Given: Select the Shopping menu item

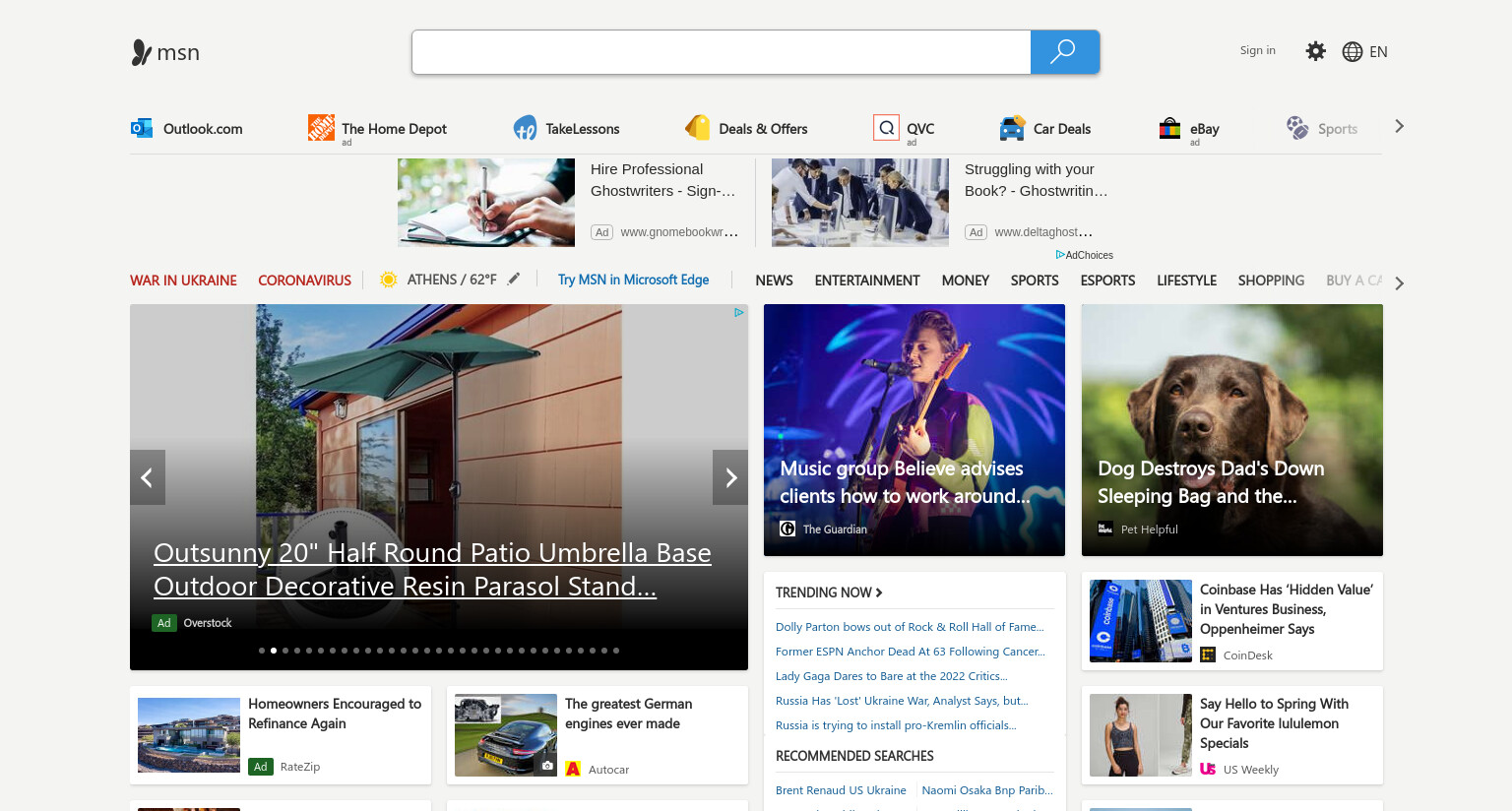Looking at the screenshot, I should pos(1271,281).
